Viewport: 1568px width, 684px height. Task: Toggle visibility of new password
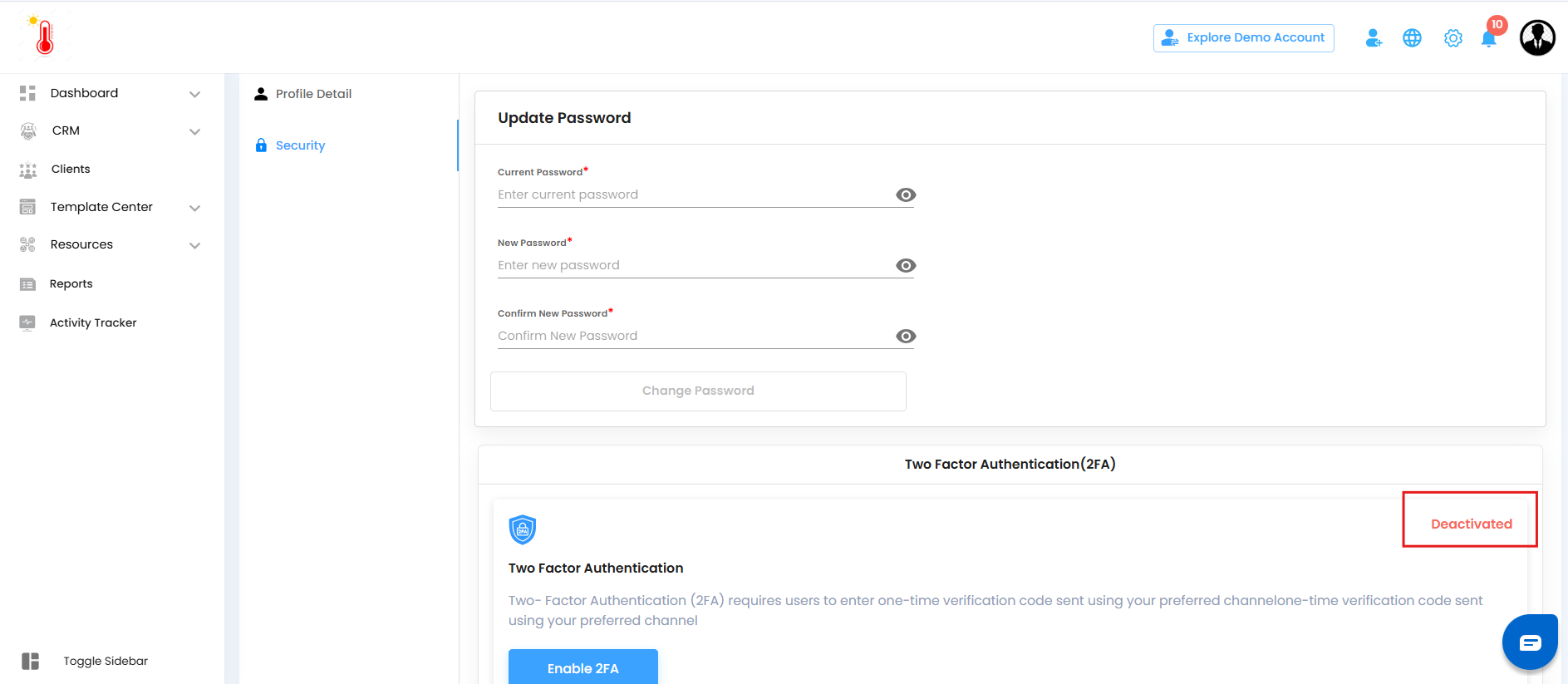tap(906, 265)
